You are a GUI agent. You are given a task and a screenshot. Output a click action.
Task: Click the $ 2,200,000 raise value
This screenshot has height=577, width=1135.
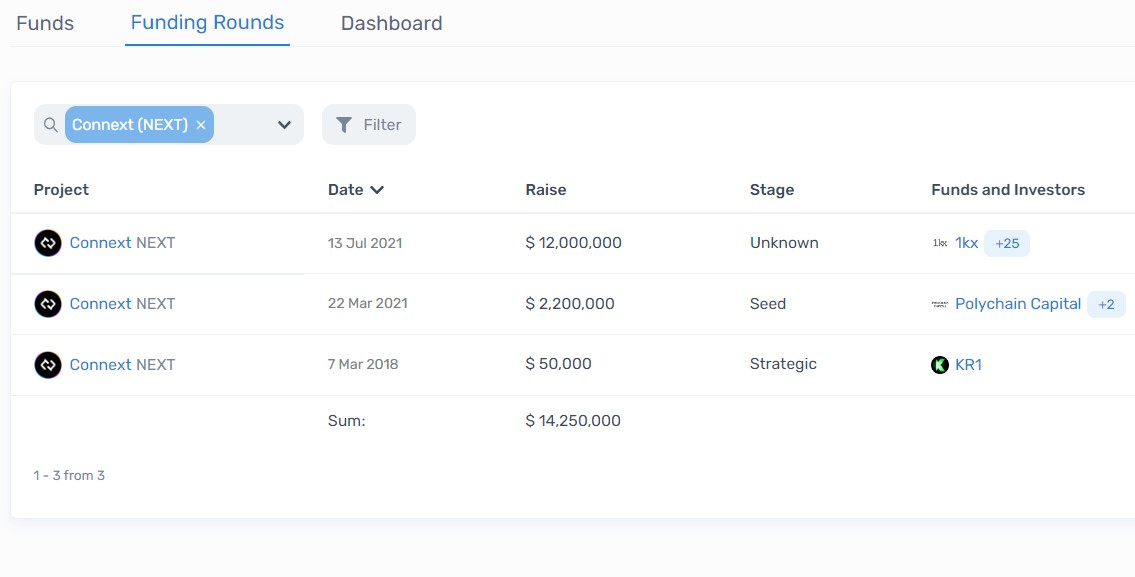pos(570,303)
